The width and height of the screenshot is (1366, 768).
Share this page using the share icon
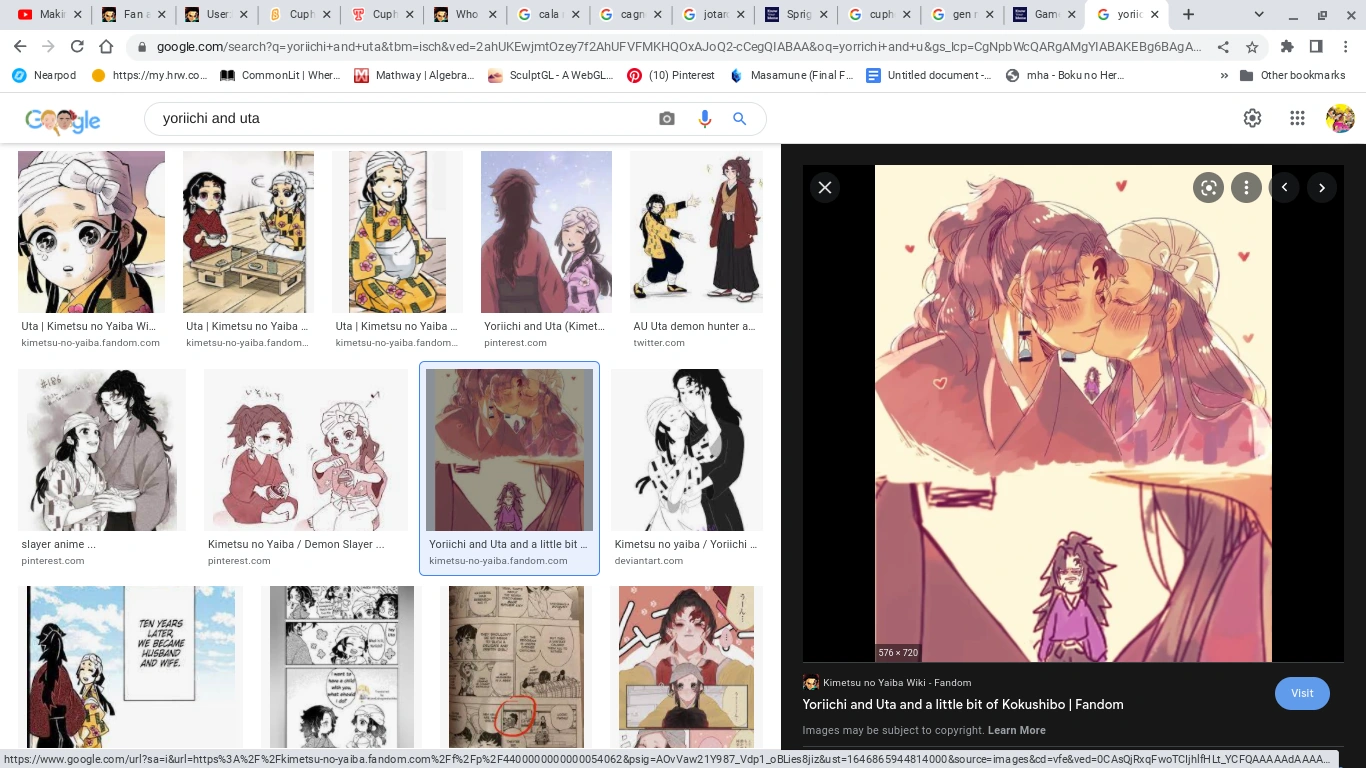pos(1222,46)
